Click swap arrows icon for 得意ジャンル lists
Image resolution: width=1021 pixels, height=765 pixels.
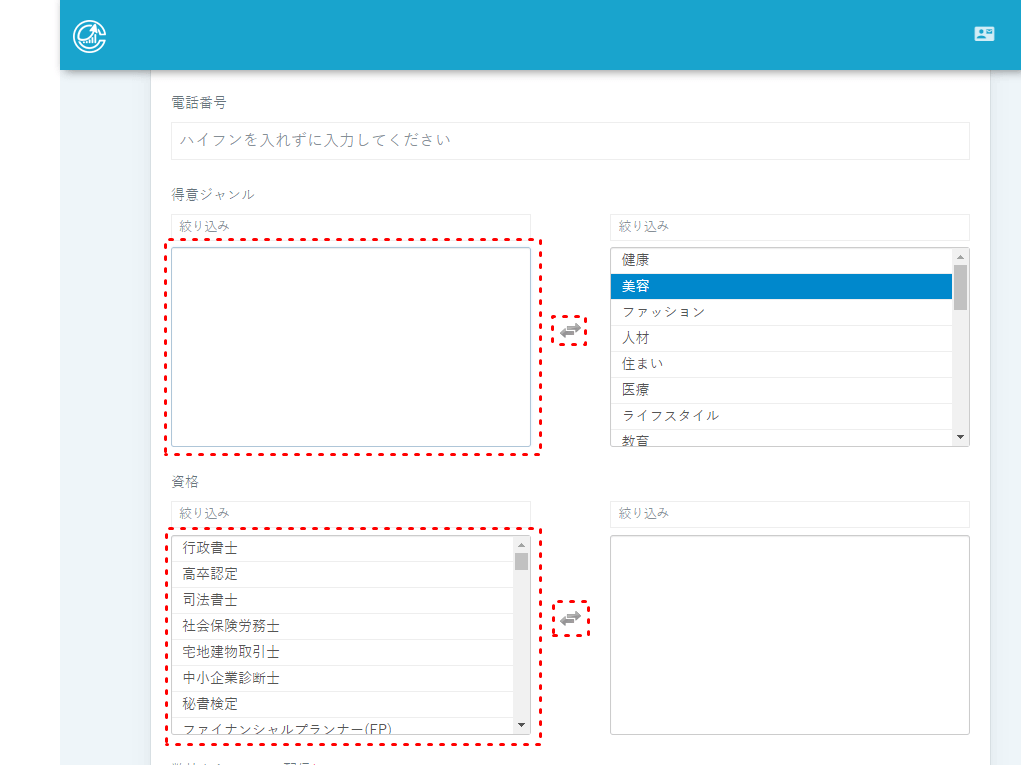click(x=570, y=330)
